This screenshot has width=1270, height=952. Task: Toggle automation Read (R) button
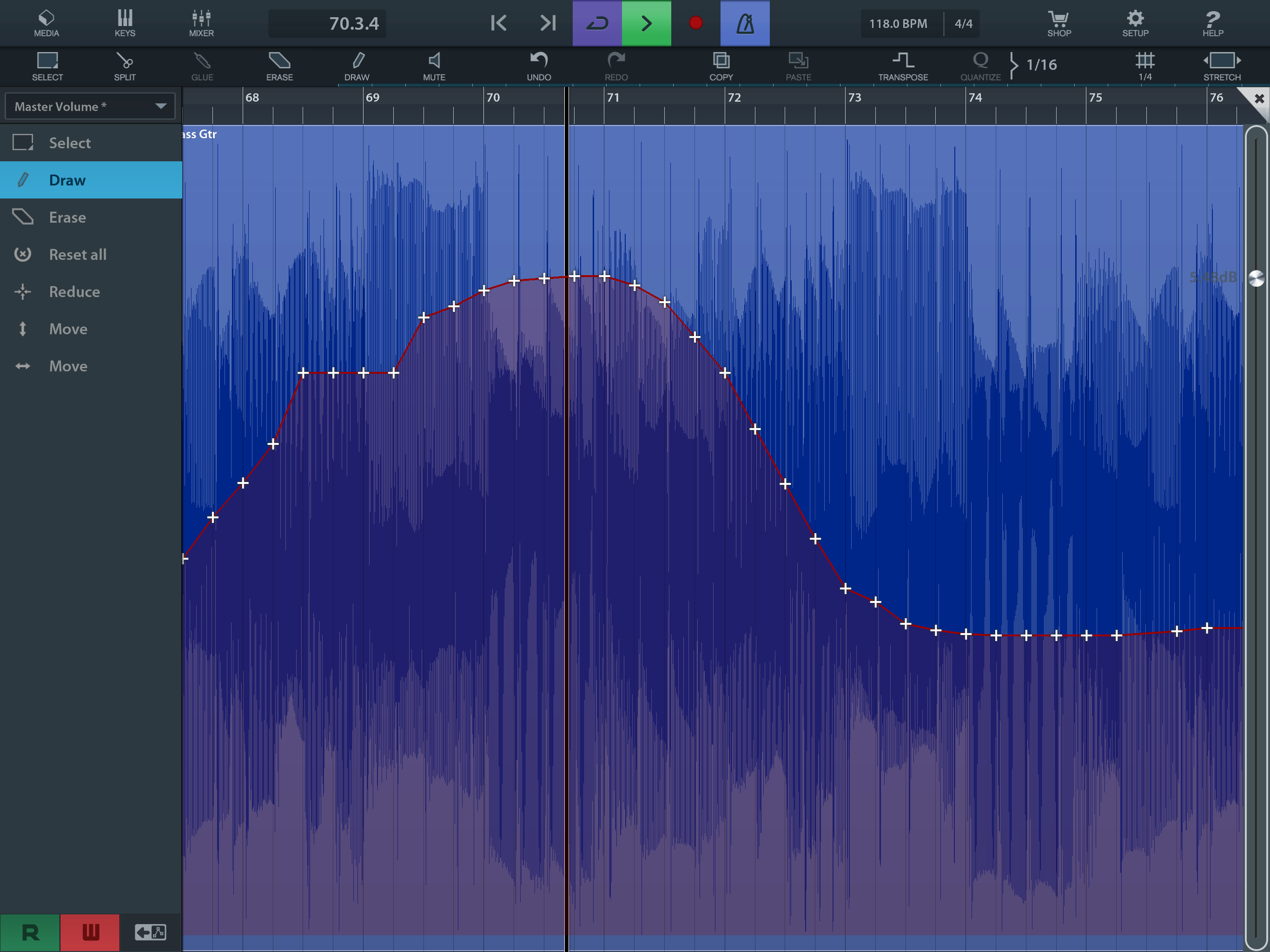[30, 932]
